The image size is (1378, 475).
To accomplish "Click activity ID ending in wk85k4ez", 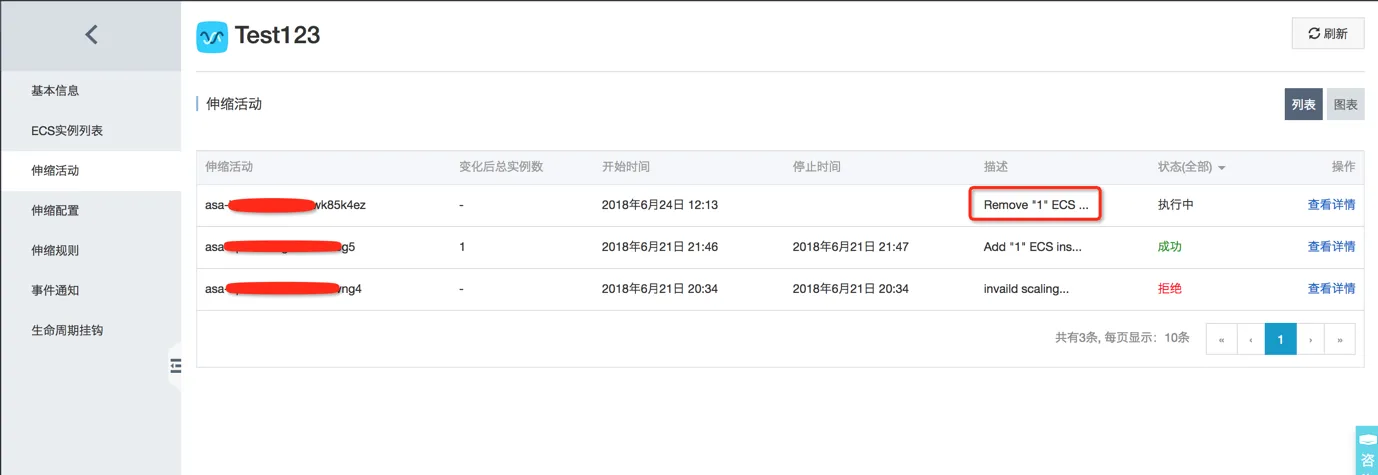I will pos(285,205).
